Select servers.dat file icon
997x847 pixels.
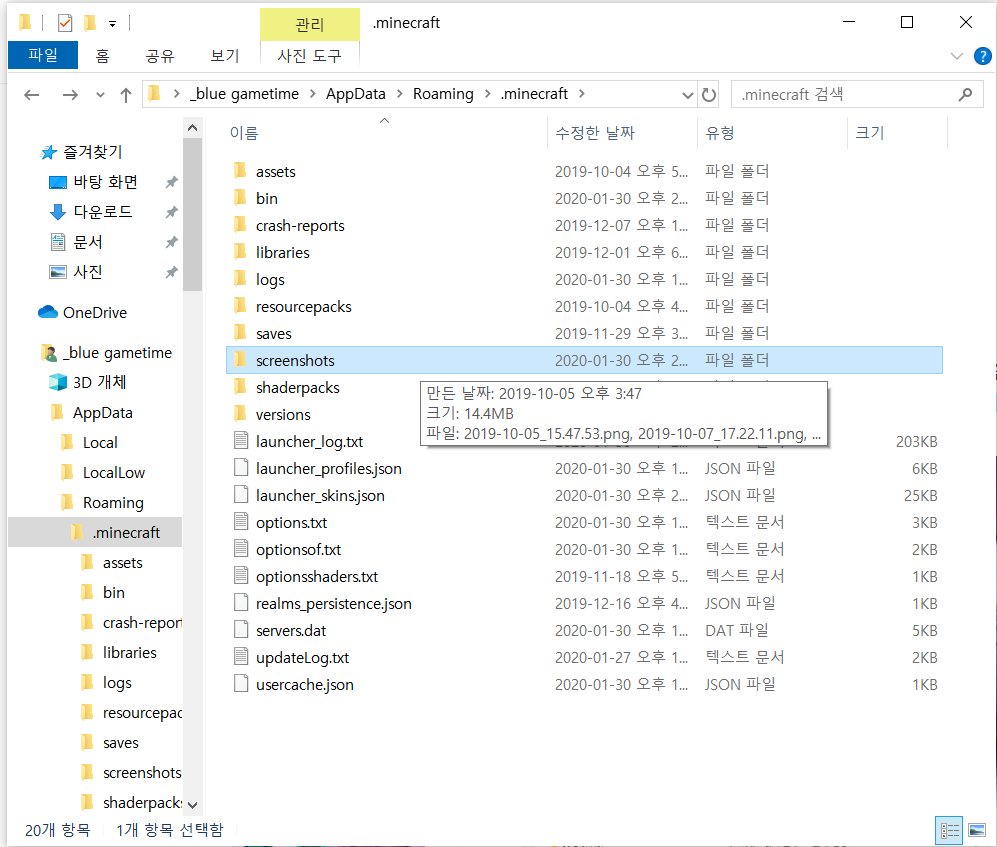click(x=240, y=630)
